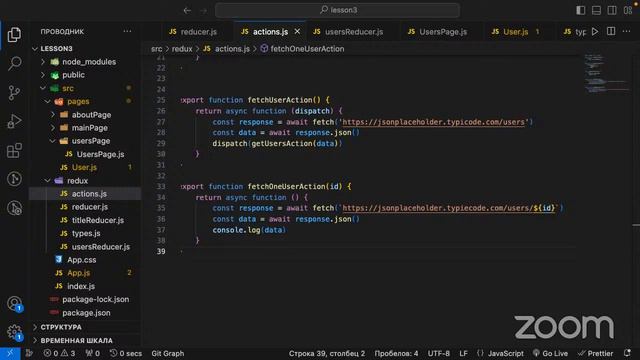Viewport: 640px width, 360px height.
Task: Expand the ВРЕМЕННАЯ ШКАЛА timeline section
Action: (35, 340)
